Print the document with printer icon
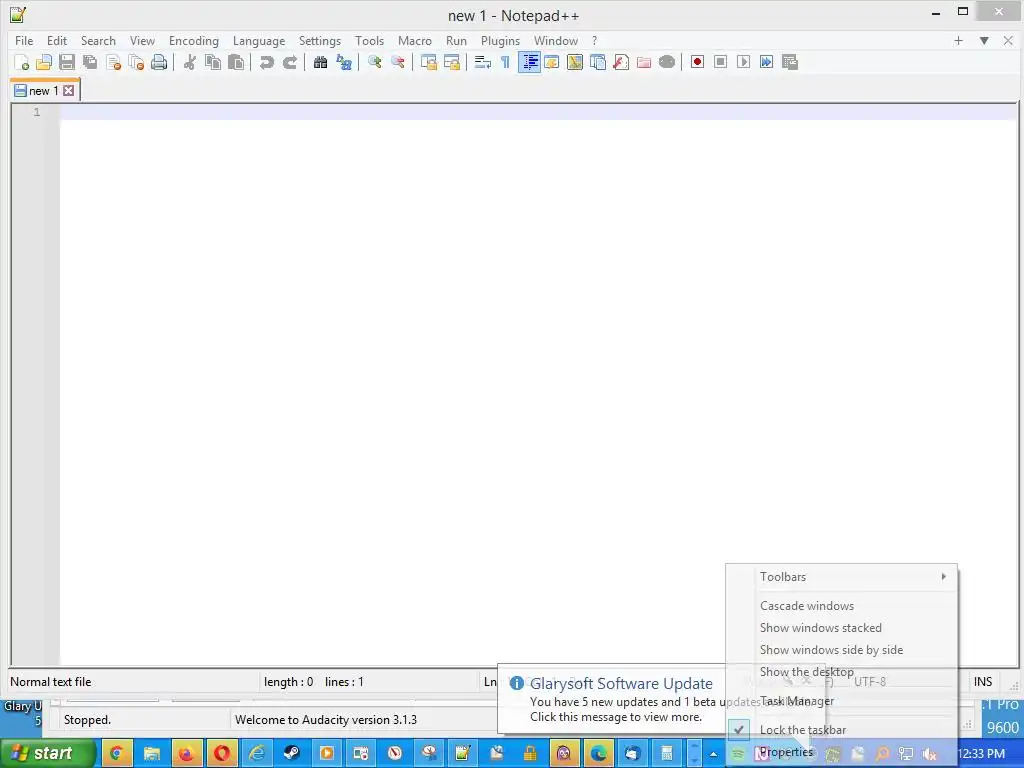The height and width of the screenshot is (768, 1024). pos(159,62)
